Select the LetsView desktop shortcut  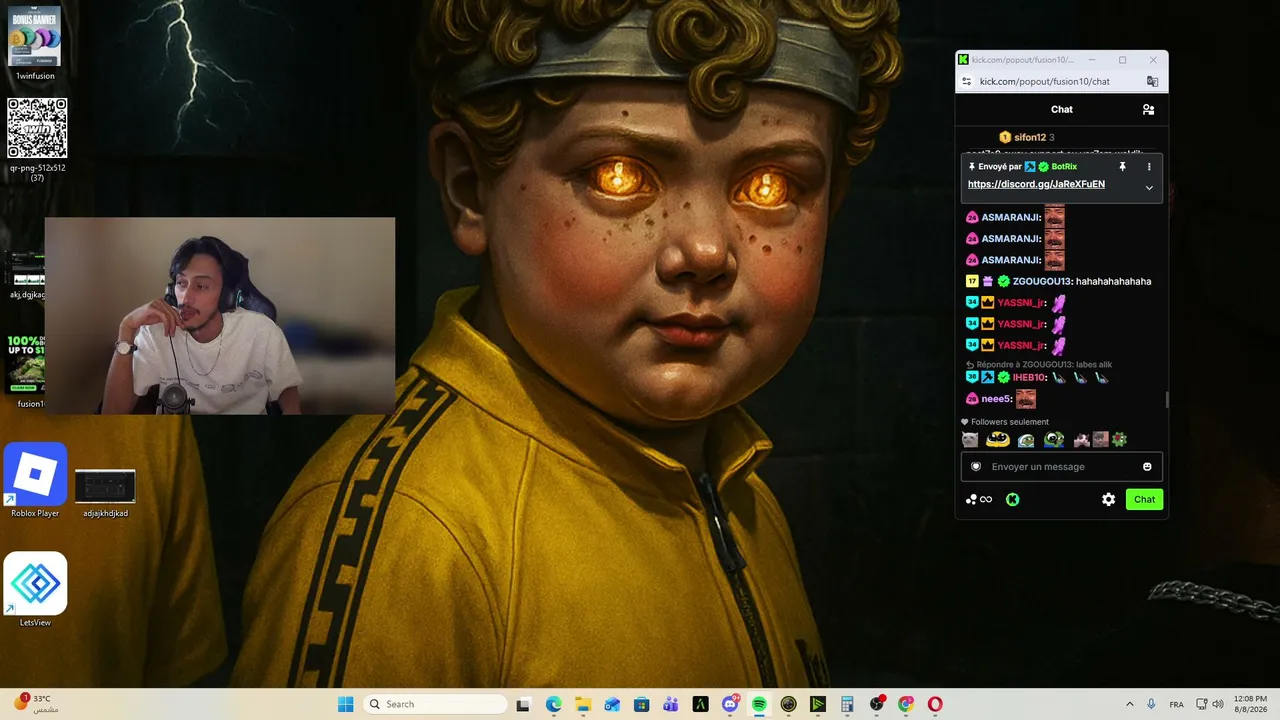35,590
